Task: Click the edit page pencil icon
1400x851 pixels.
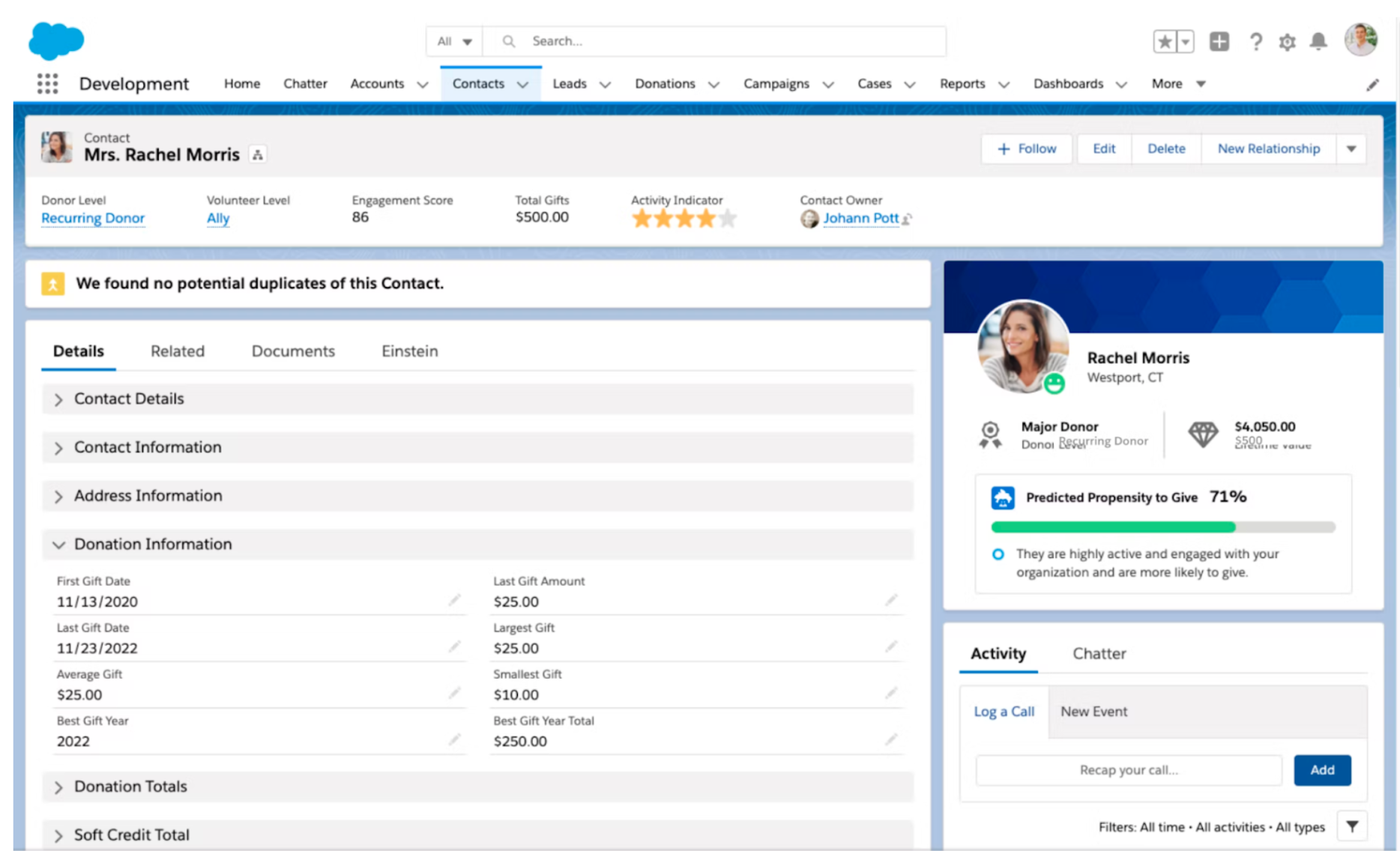Action: pyautogui.click(x=1373, y=84)
